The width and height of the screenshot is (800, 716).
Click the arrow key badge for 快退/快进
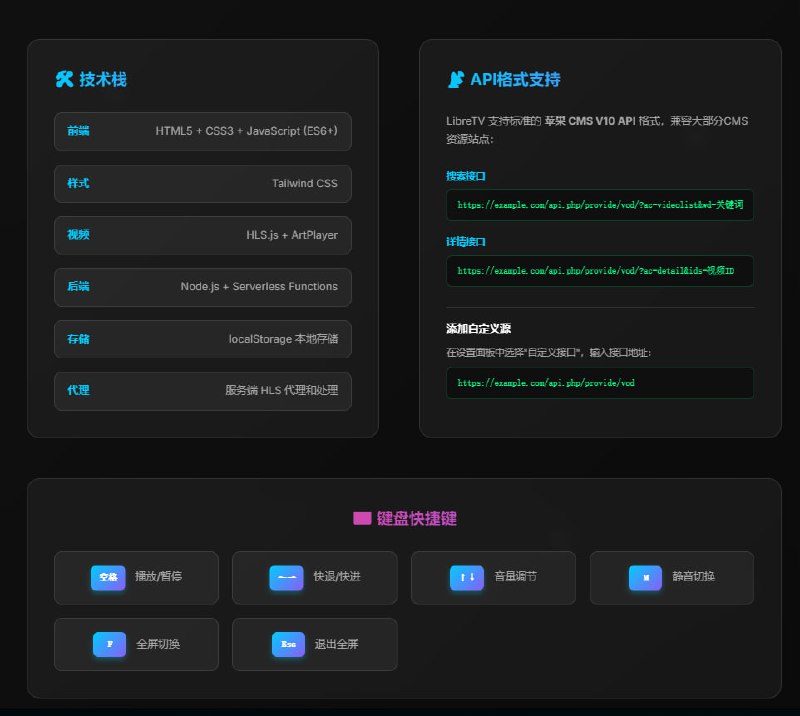pos(286,577)
